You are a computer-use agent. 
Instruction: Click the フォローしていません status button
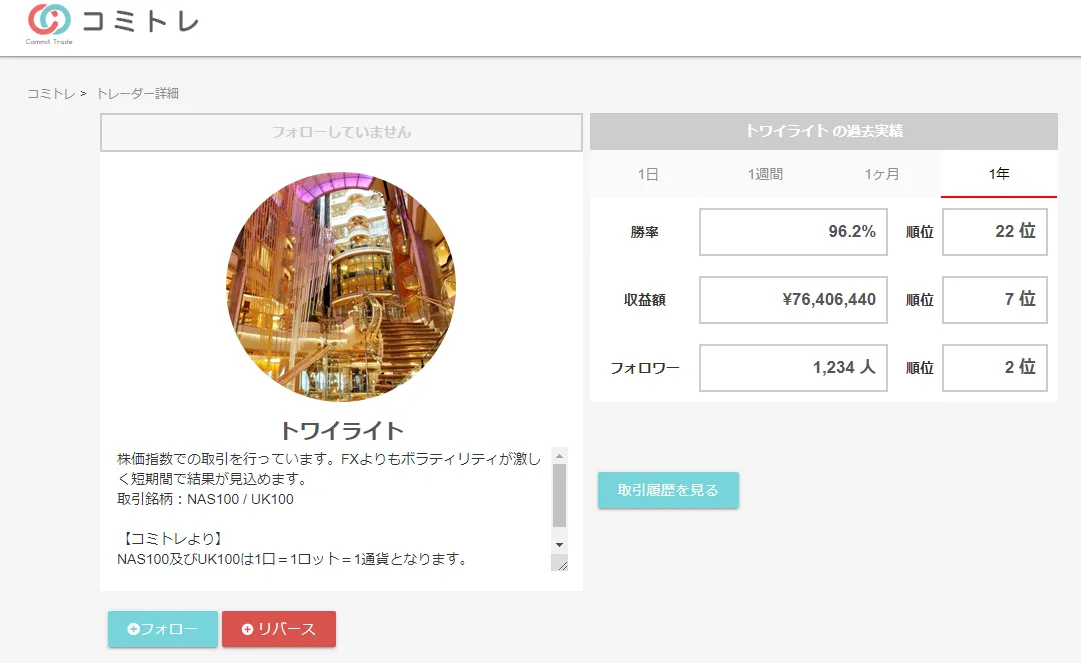(341, 132)
